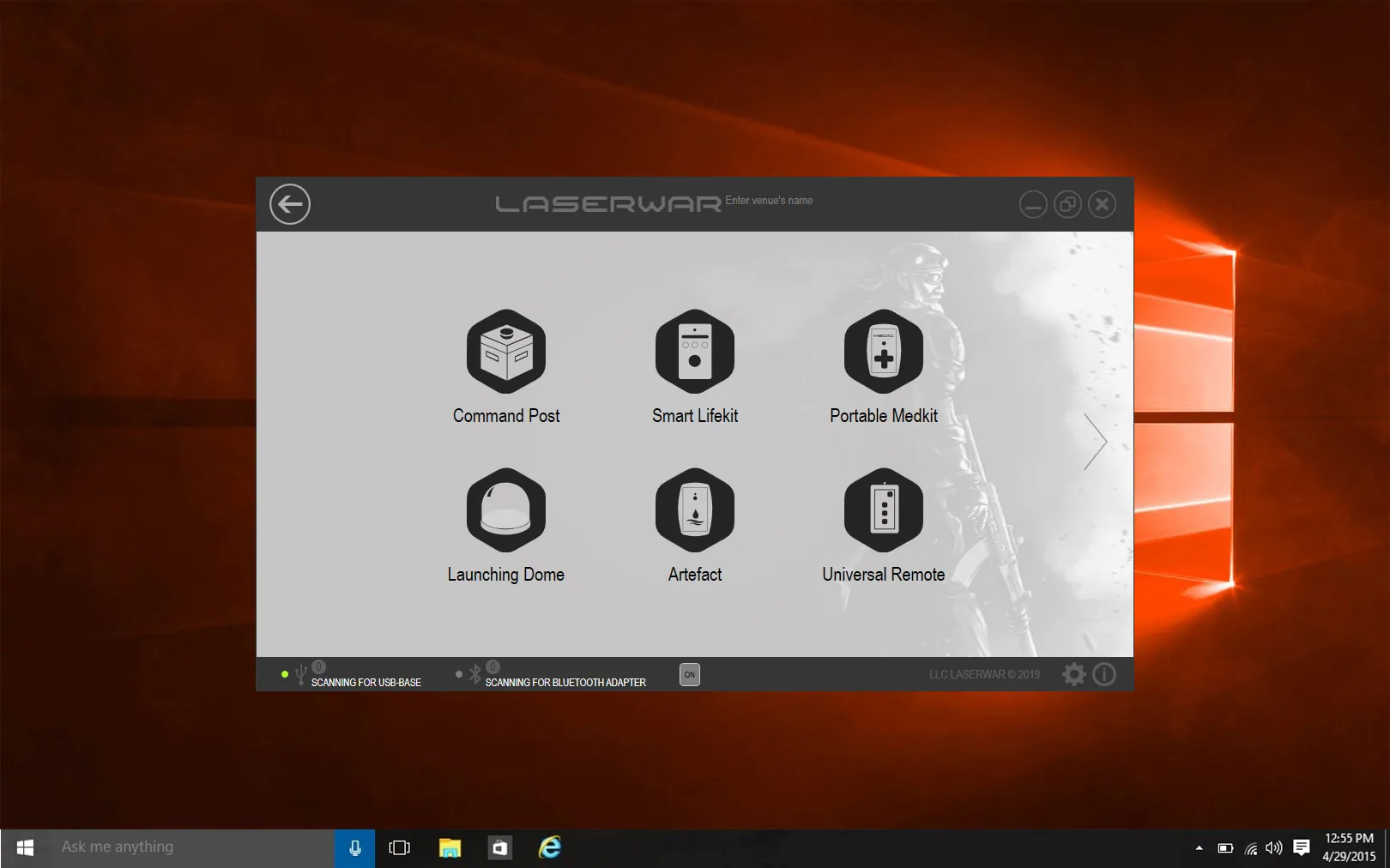Show next page of devices arrow
1390x868 pixels.
coord(1095,442)
